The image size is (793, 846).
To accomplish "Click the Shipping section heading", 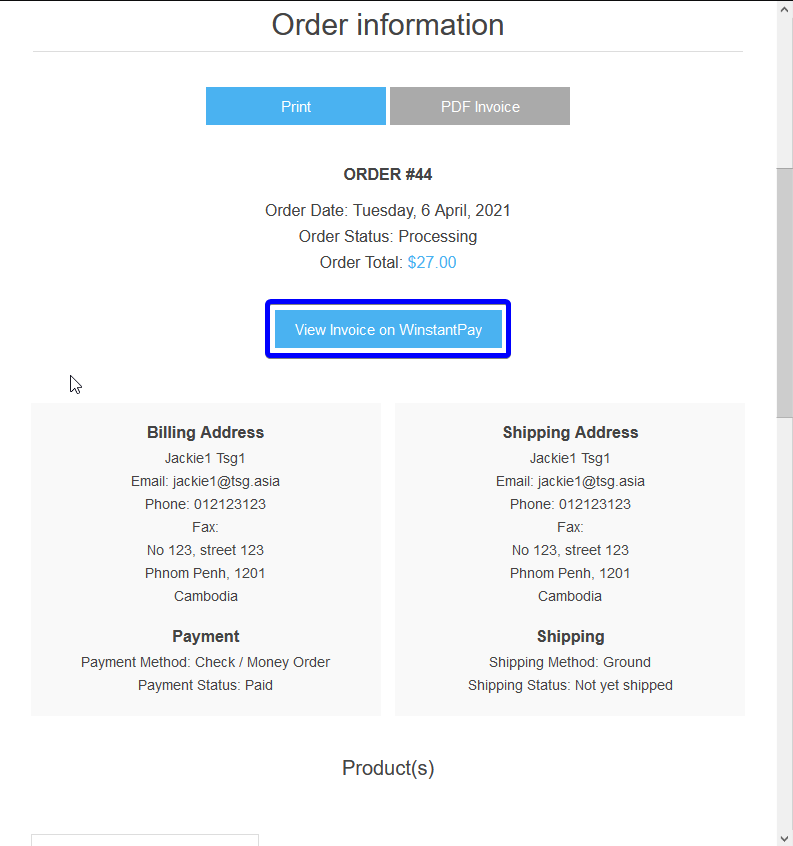I will coord(570,636).
